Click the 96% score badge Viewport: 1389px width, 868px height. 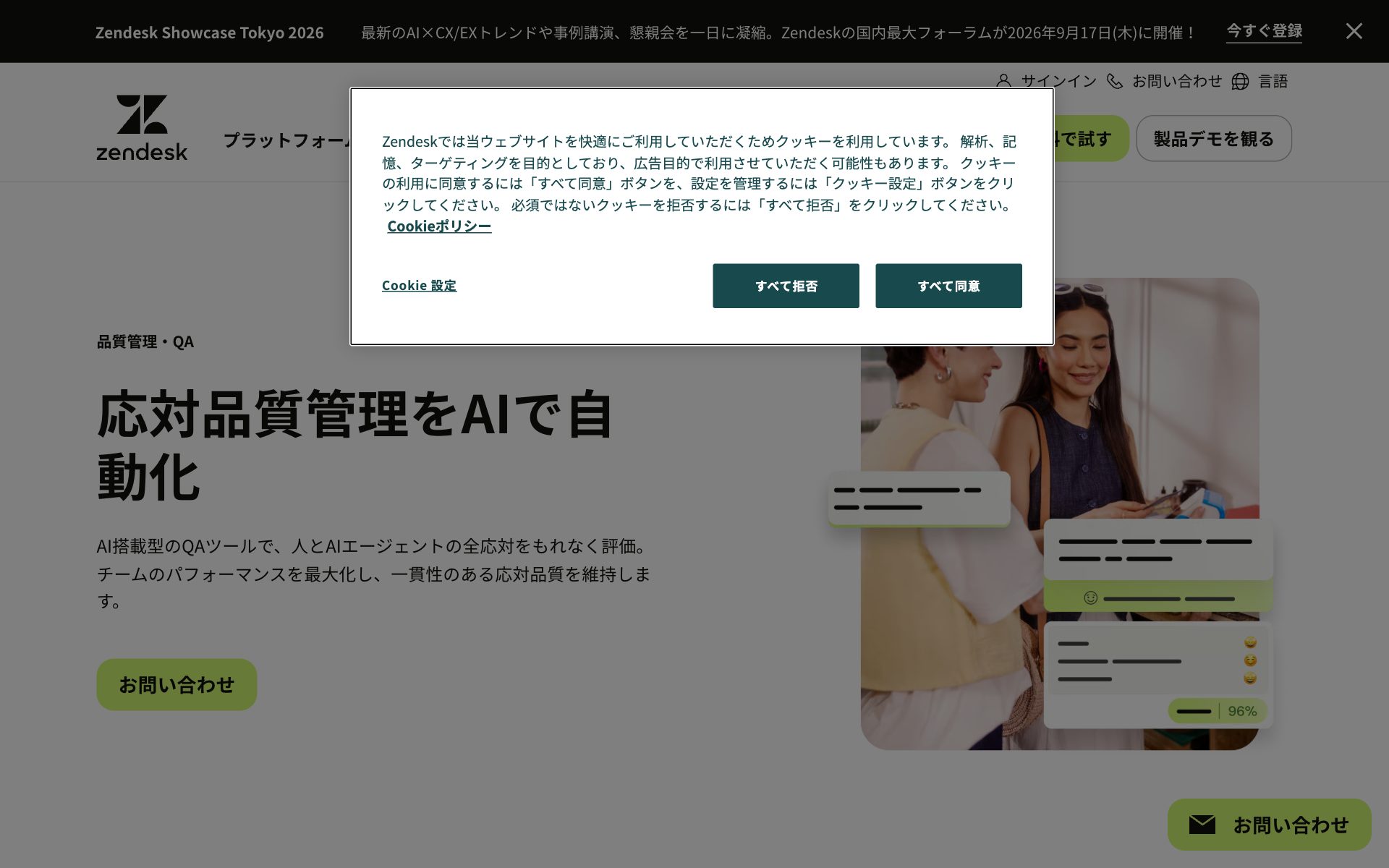coord(1218,711)
